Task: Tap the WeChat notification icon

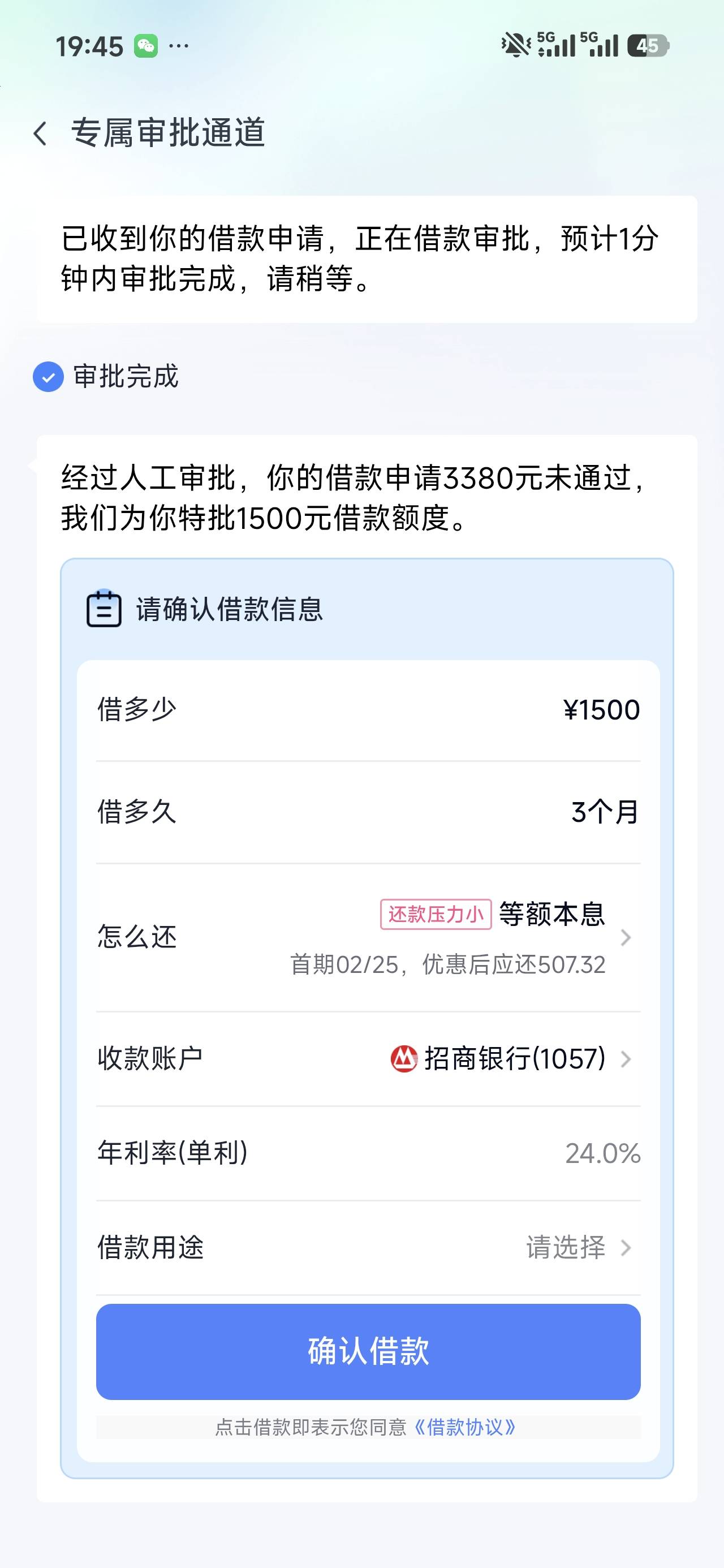Action: (146, 46)
